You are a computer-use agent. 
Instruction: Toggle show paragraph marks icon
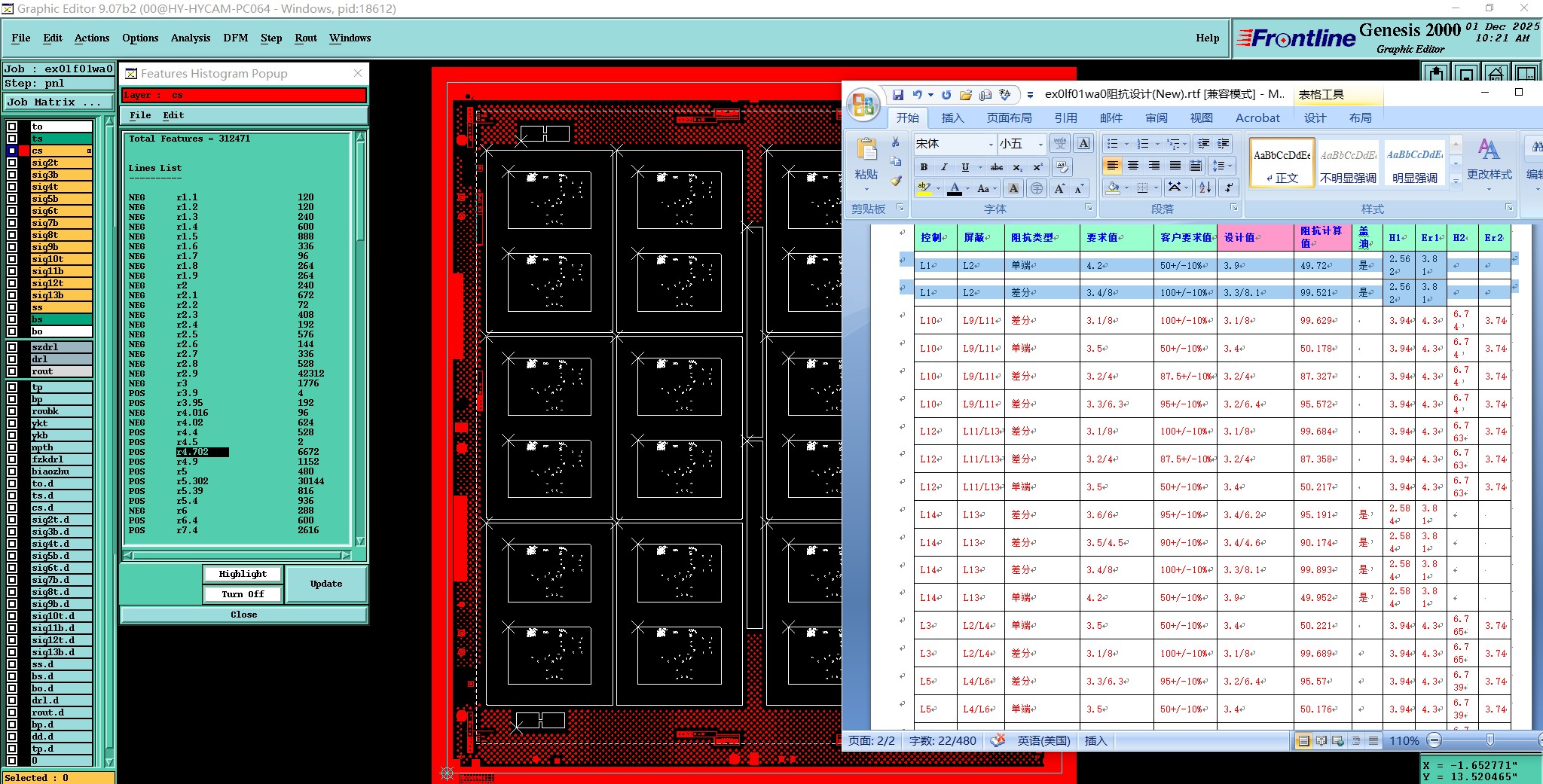(x=1229, y=188)
